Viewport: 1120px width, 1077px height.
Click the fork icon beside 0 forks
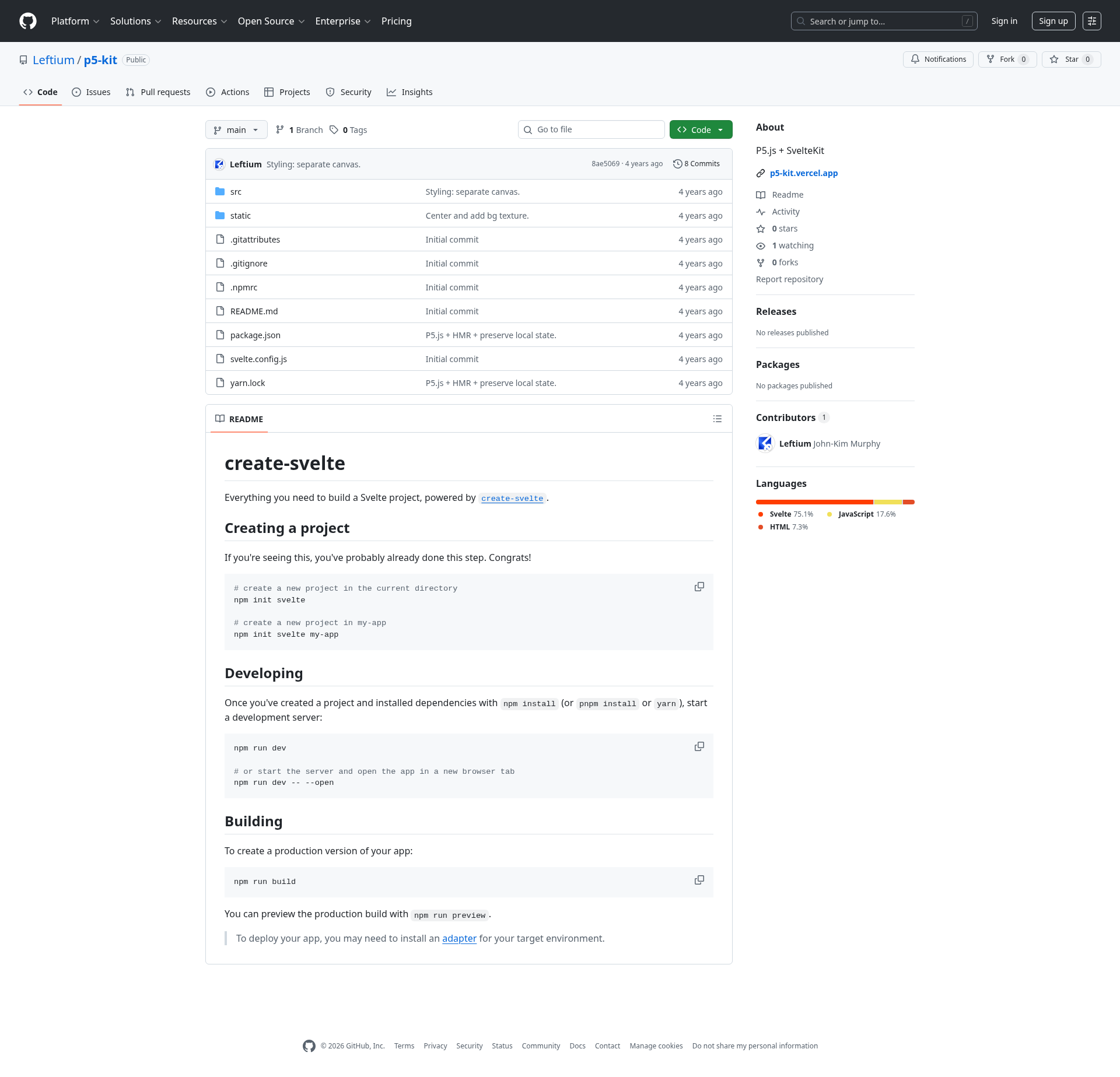pos(761,262)
